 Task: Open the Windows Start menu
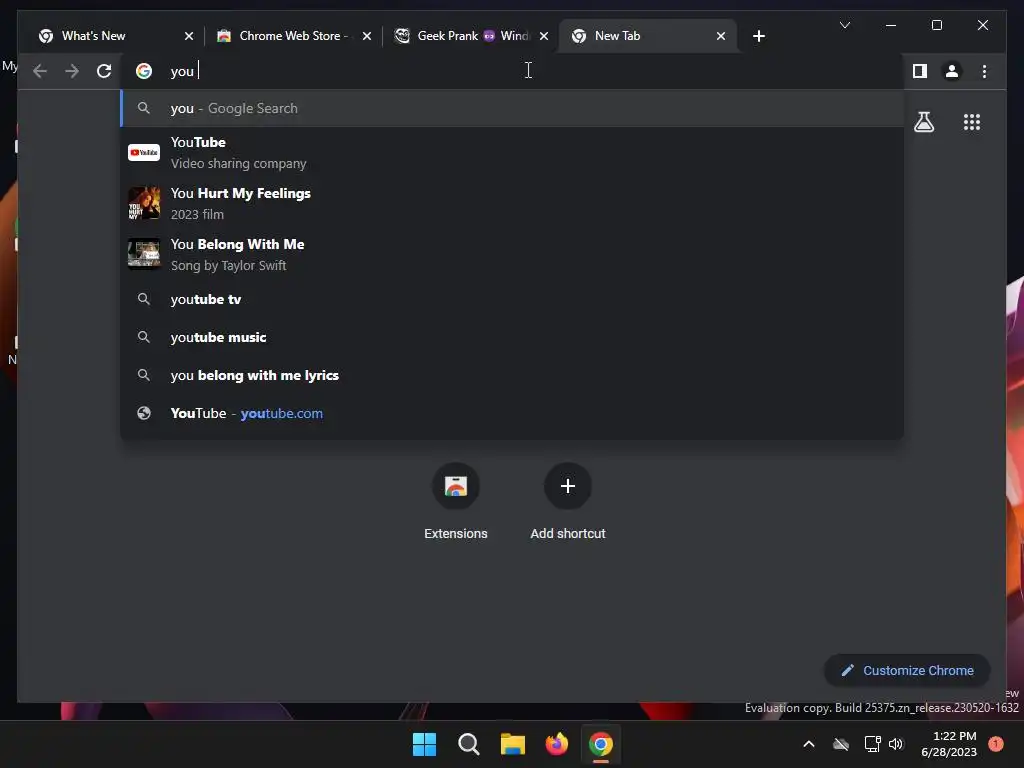(x=424, y=744)
